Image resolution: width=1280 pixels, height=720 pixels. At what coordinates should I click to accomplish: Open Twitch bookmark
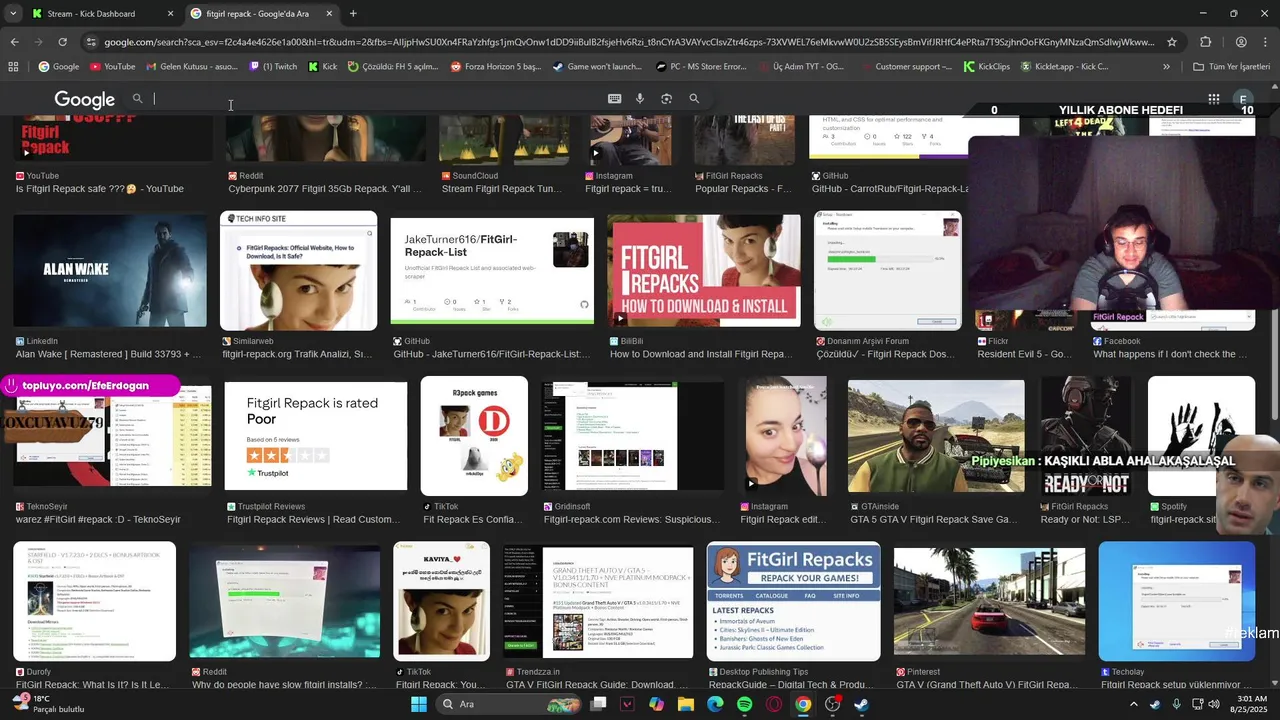click(272, 67)
